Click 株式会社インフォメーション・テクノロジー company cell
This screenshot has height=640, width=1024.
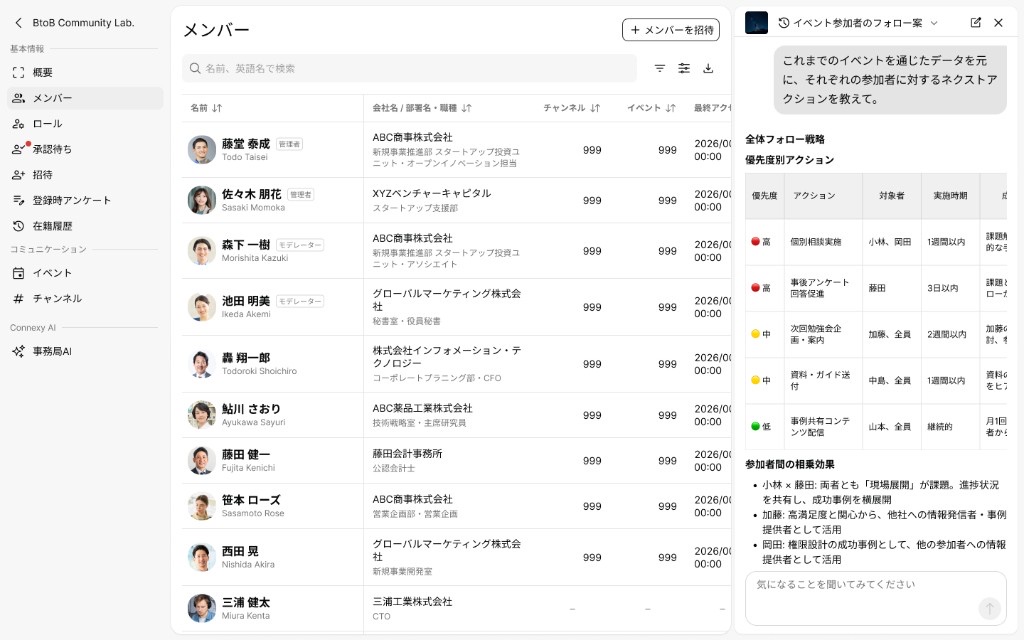point(447,357)
